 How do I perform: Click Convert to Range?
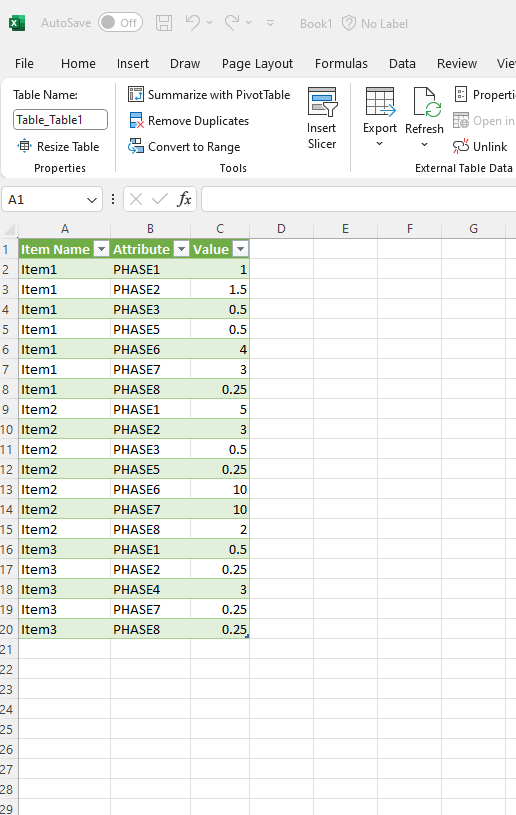(x=184, y=147)
